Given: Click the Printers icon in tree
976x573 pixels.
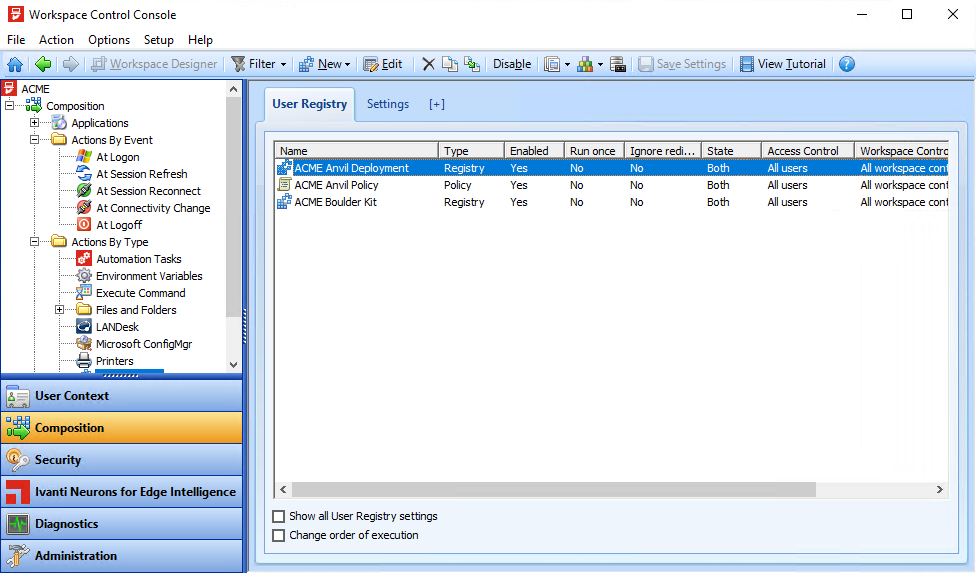Looking at the screenshot, I should tap(84, 360).
